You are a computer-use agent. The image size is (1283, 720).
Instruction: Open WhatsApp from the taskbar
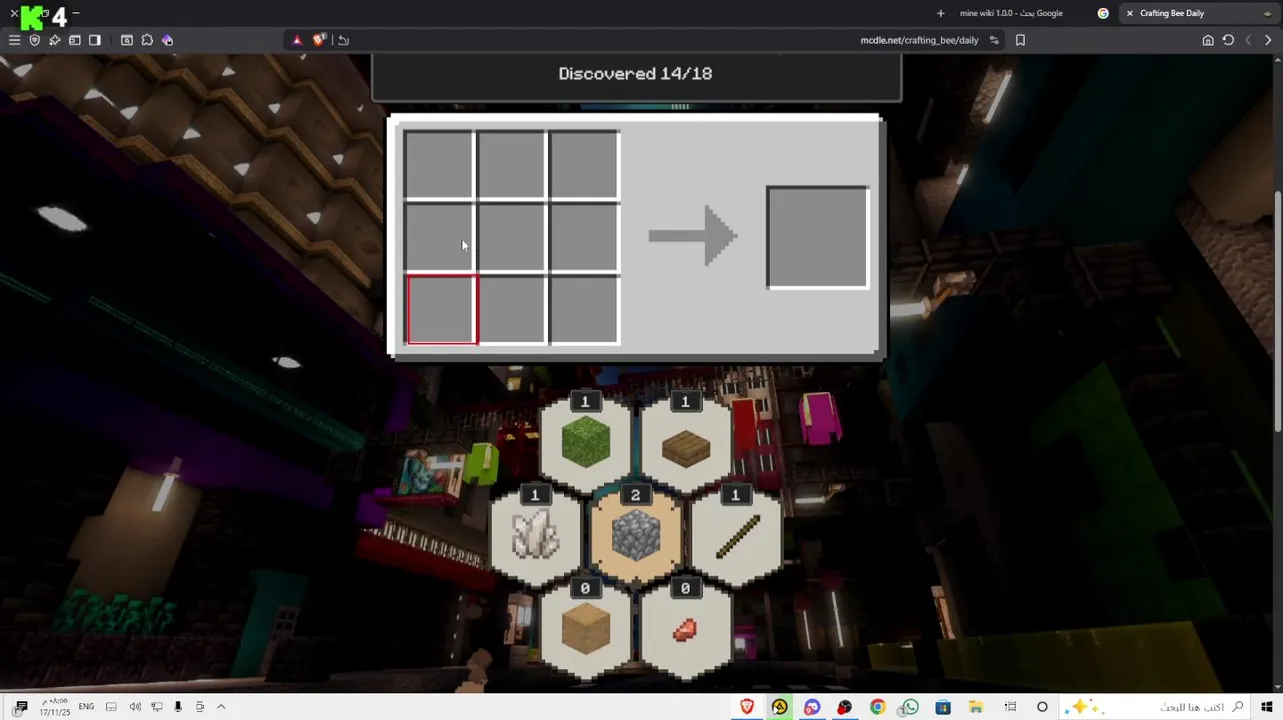tap(909, 707)
